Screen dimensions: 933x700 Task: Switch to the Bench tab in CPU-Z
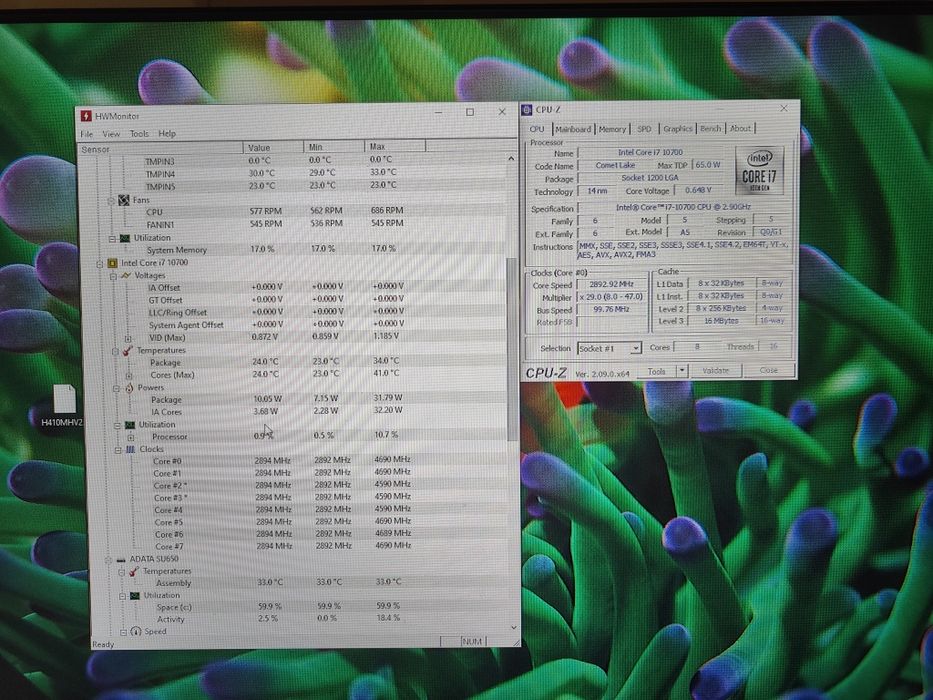point(710,128)
